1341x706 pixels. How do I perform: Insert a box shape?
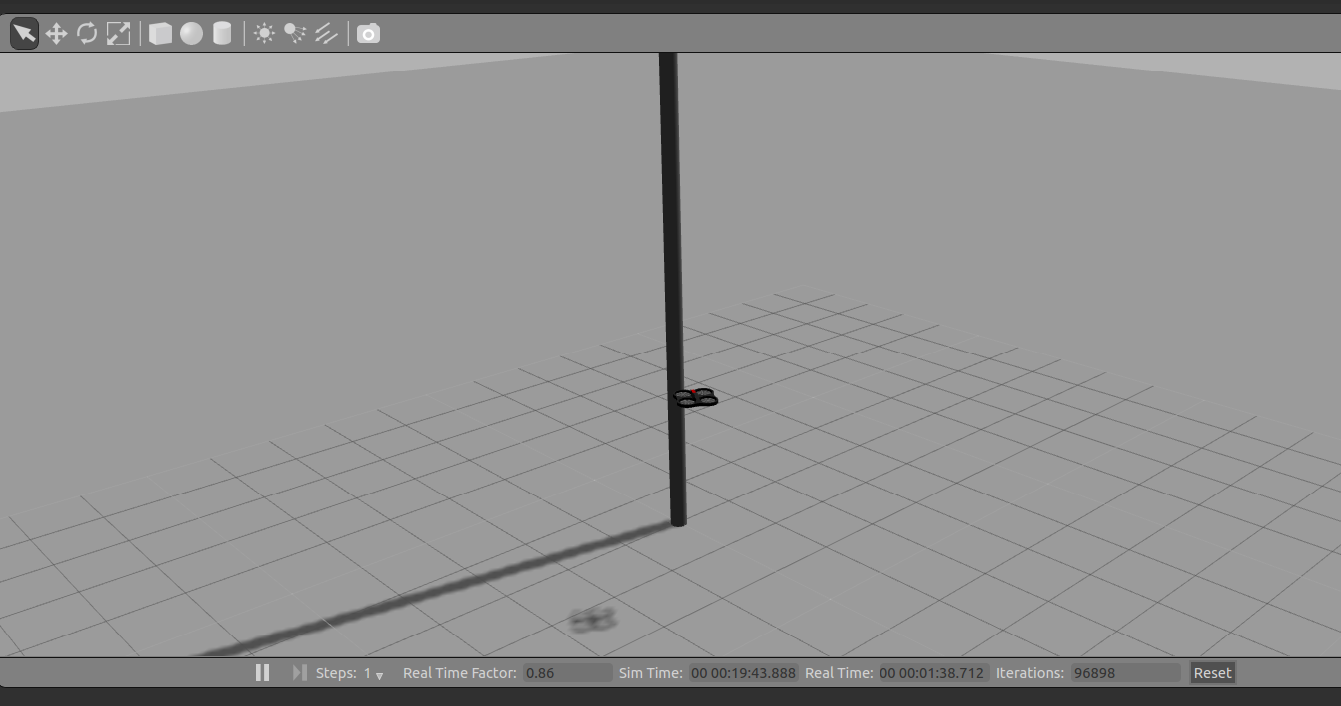pos(160,34)
